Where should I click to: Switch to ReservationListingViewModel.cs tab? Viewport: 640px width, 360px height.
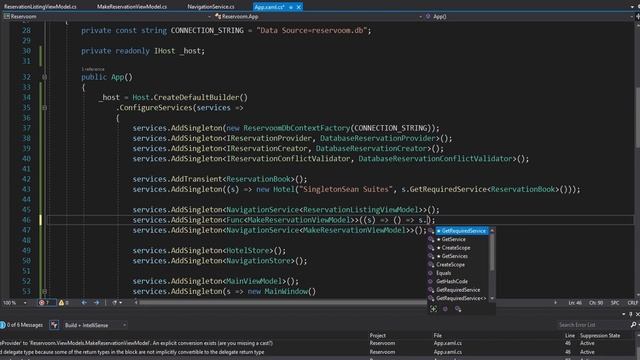pyautogui.click(x=40, y=7)
